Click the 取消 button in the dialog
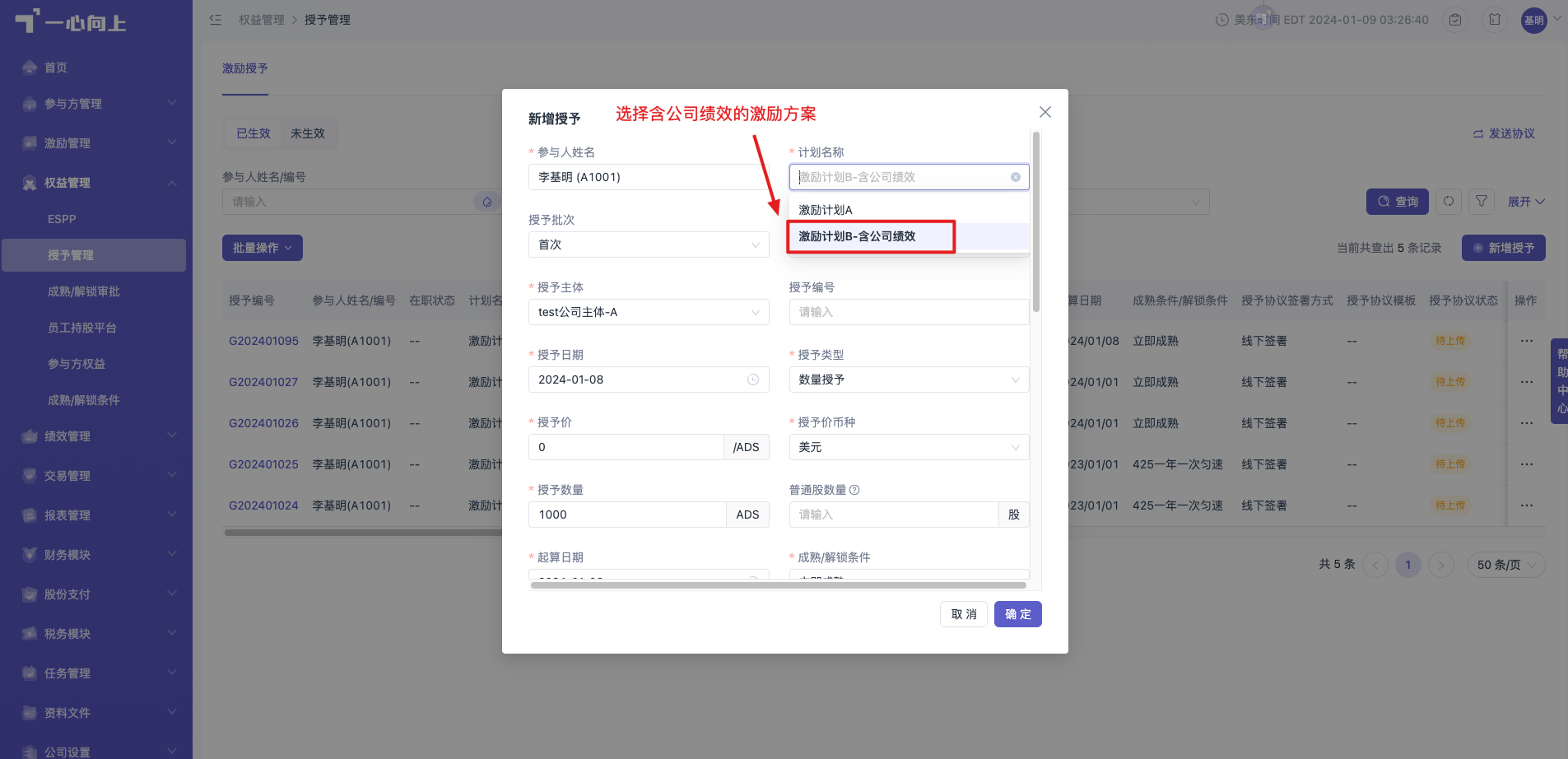The image size is (1568, 759). point(964,614)
